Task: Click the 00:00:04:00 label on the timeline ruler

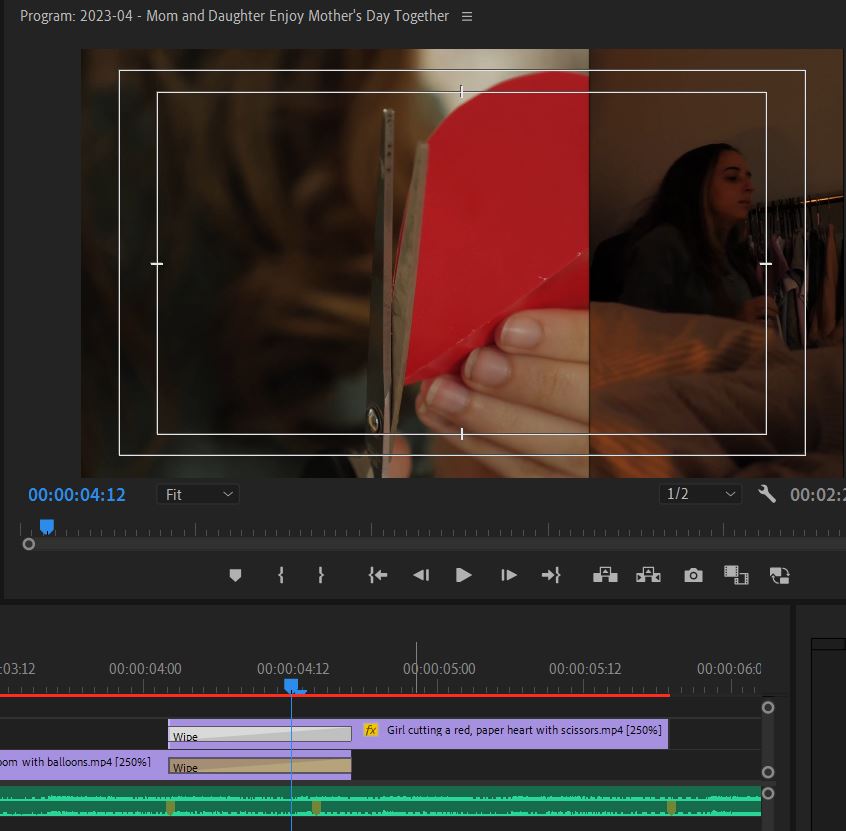Action: [x=145, y=669]
